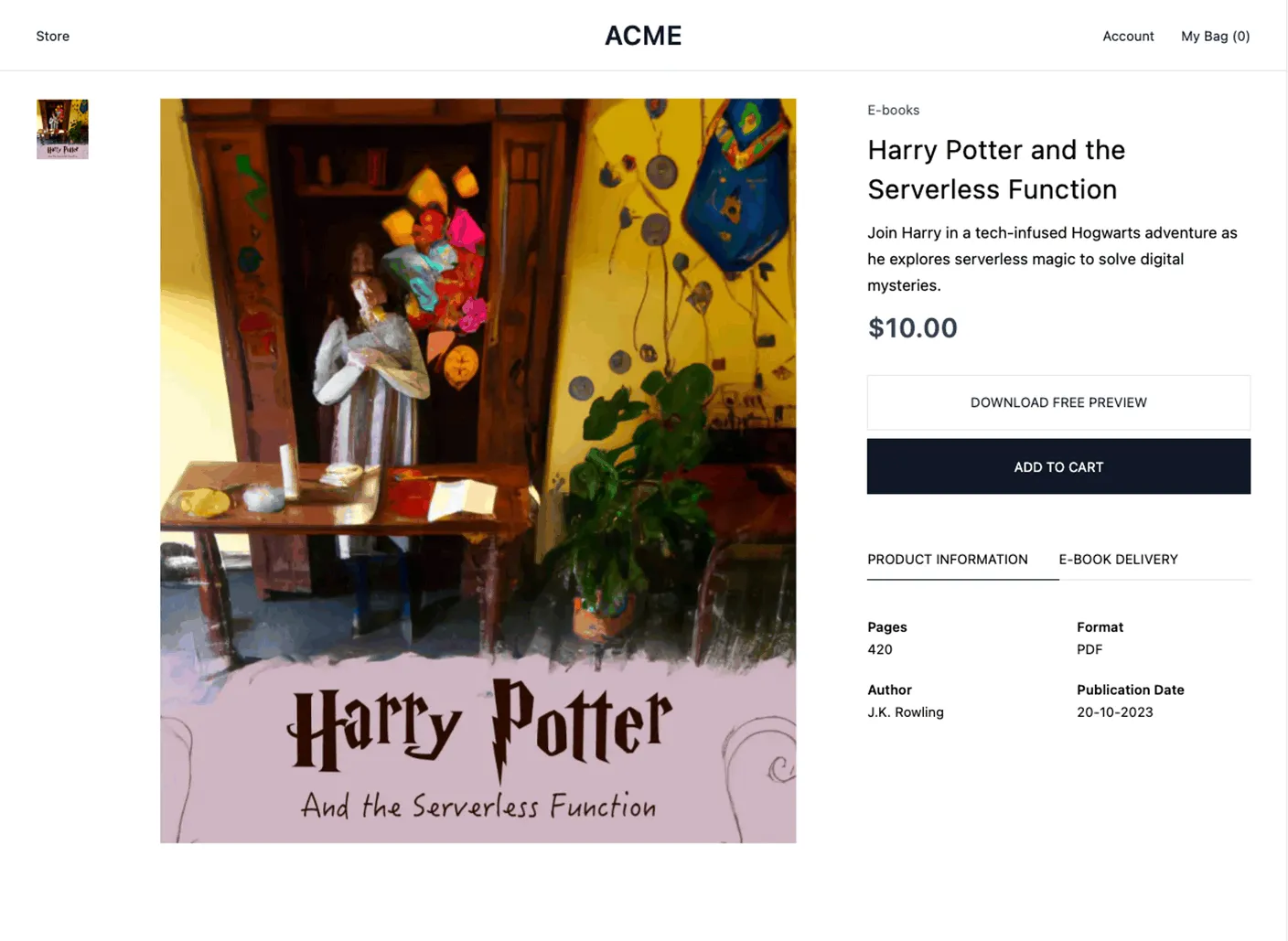Open the Store link in header
The width and height of the screenshot is (1288, 941).
coord(52,37)
